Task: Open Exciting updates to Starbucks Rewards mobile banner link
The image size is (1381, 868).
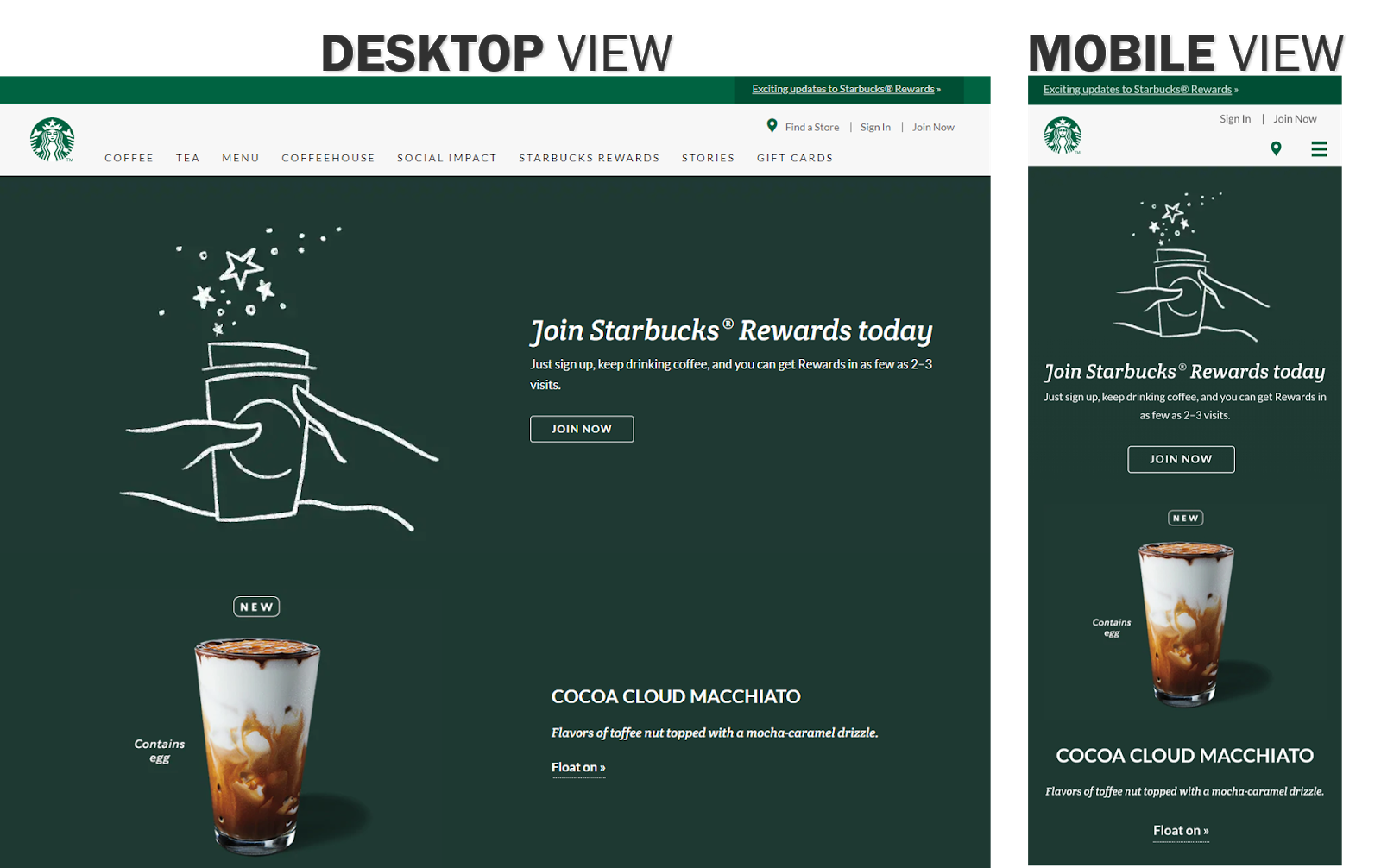Action: pyautogui.click(x=1140, y=90)
